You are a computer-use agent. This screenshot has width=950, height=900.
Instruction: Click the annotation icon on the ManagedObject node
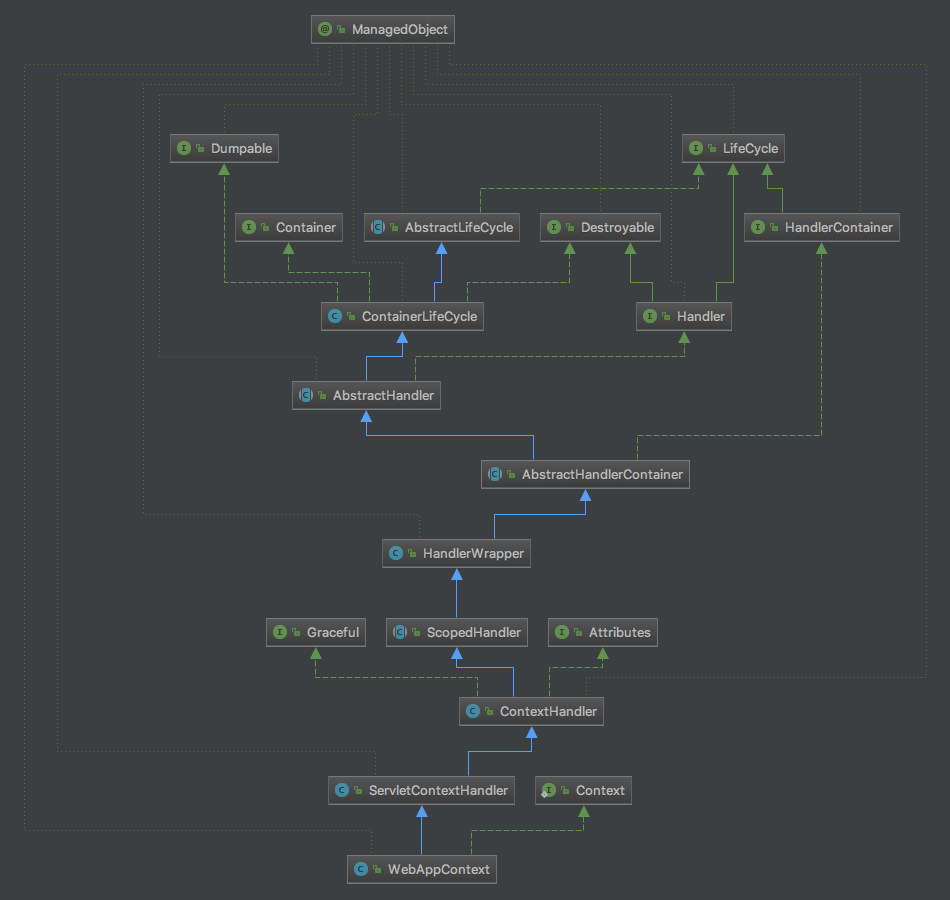[324, 30]
